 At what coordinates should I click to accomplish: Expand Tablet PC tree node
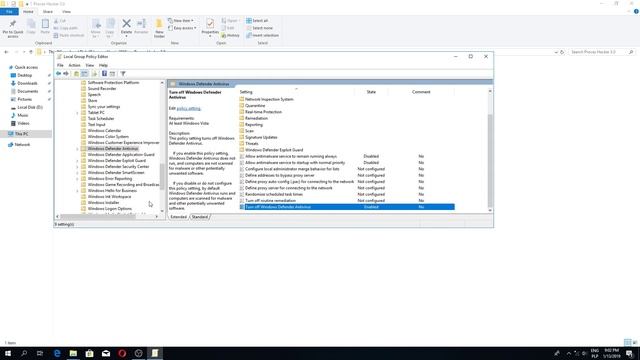(x=77, y=113)
